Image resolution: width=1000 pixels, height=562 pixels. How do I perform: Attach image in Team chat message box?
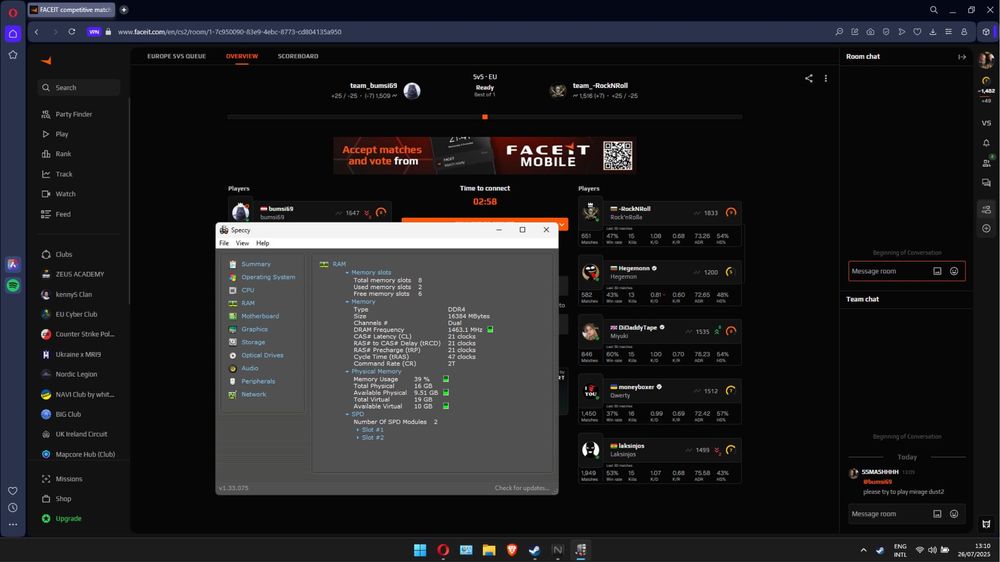pos(937,514)
